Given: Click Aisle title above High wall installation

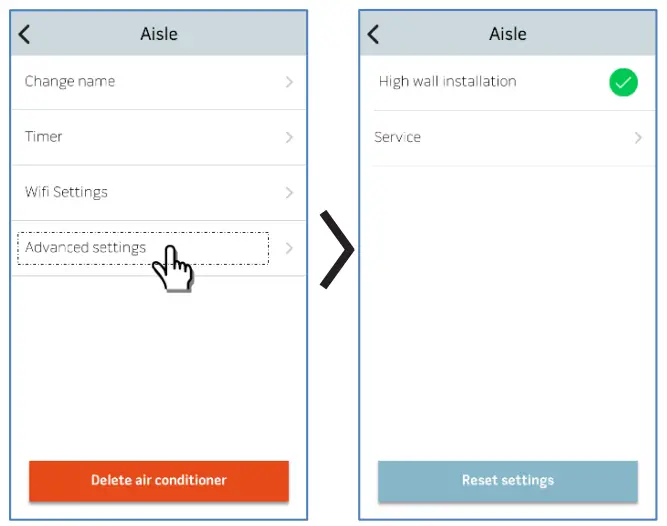Looking at the screenshot, I should click(x=508, y=34).
